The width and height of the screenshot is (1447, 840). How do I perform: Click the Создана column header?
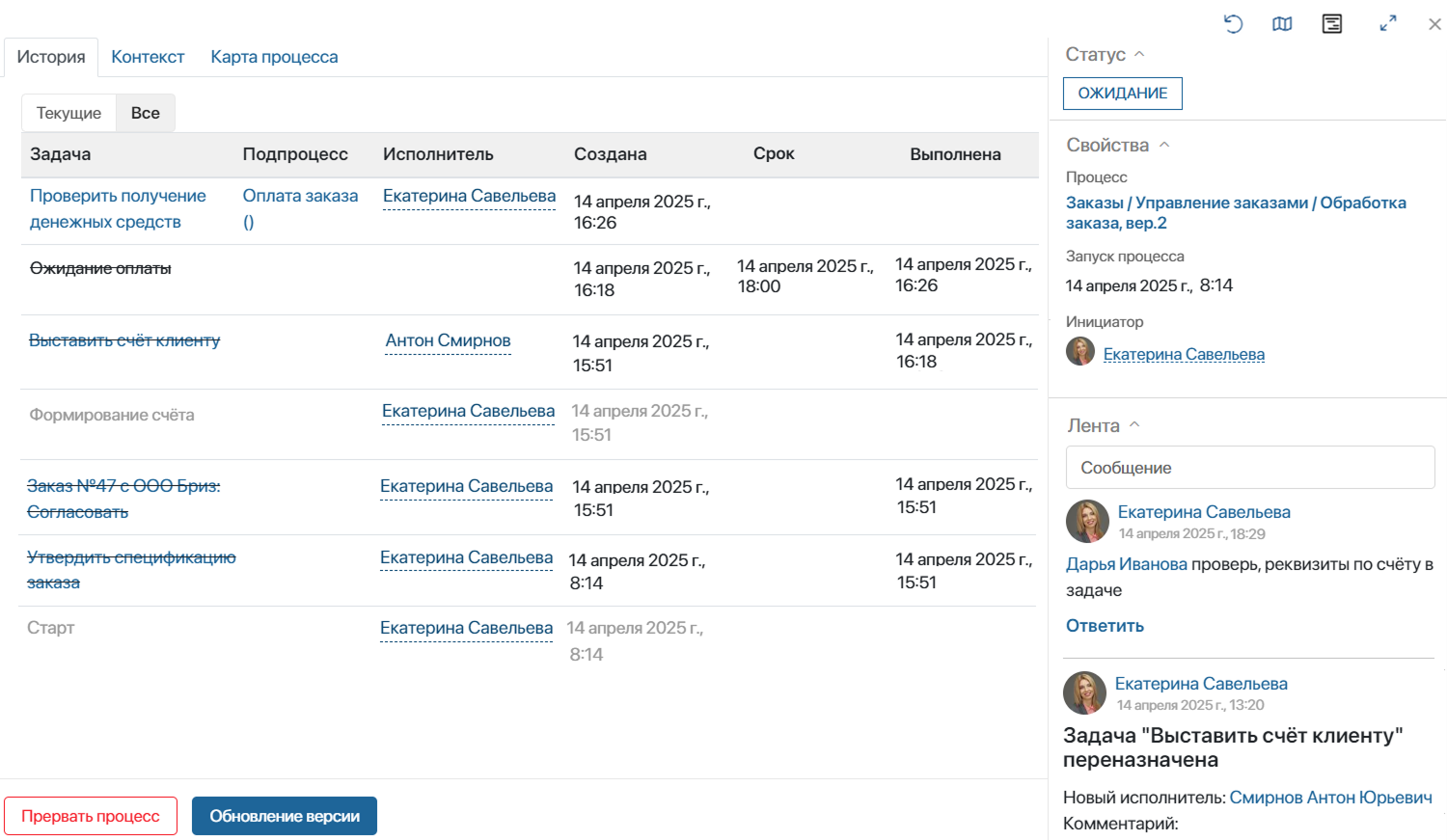[x=611, y=154]
